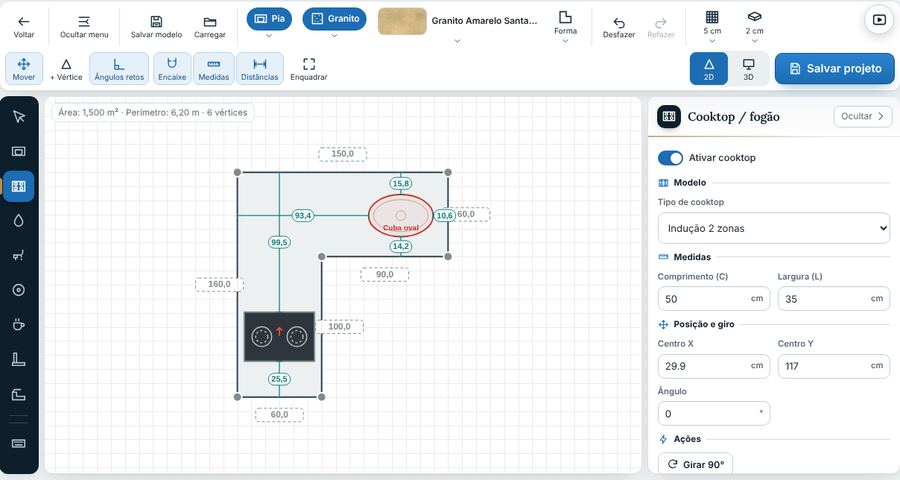The image size is (900, 480).
Task: Click Salvar projeto button
Action: tap(835, 68)
